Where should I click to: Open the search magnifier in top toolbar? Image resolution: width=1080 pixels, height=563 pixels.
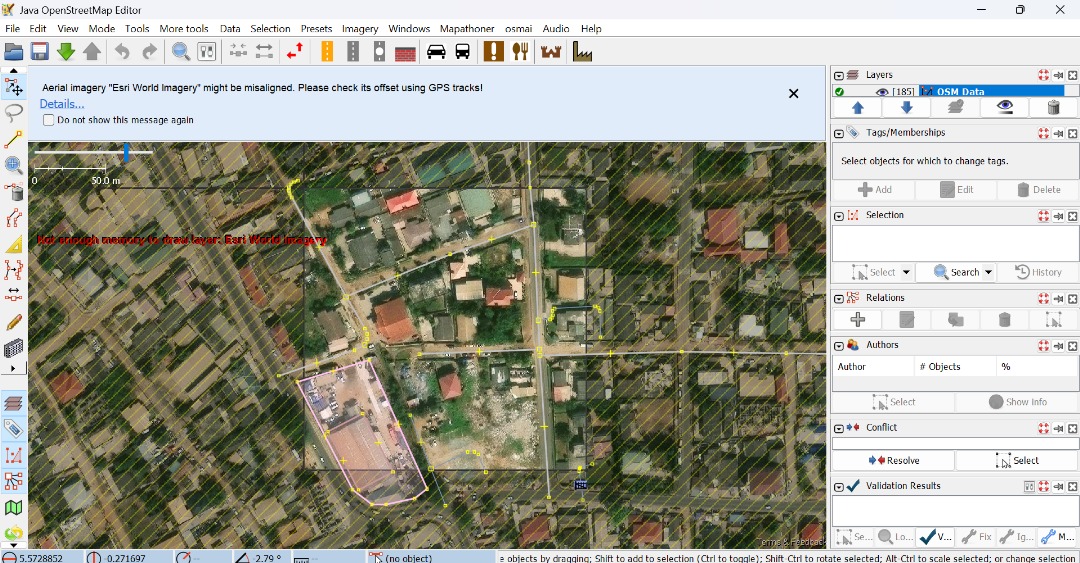pos(180,52)
